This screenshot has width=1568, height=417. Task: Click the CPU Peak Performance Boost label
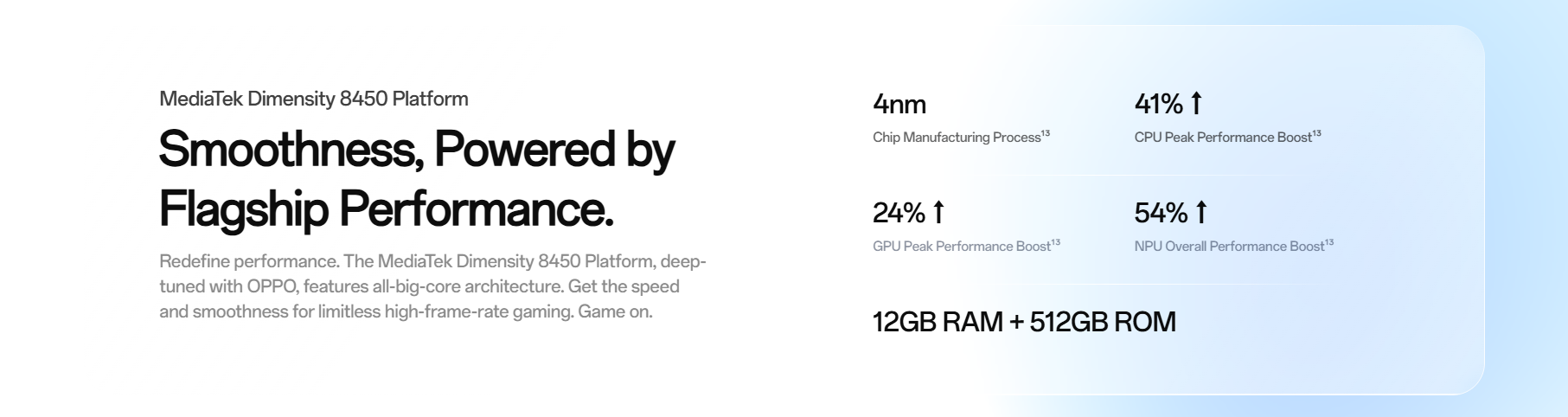1223,138
